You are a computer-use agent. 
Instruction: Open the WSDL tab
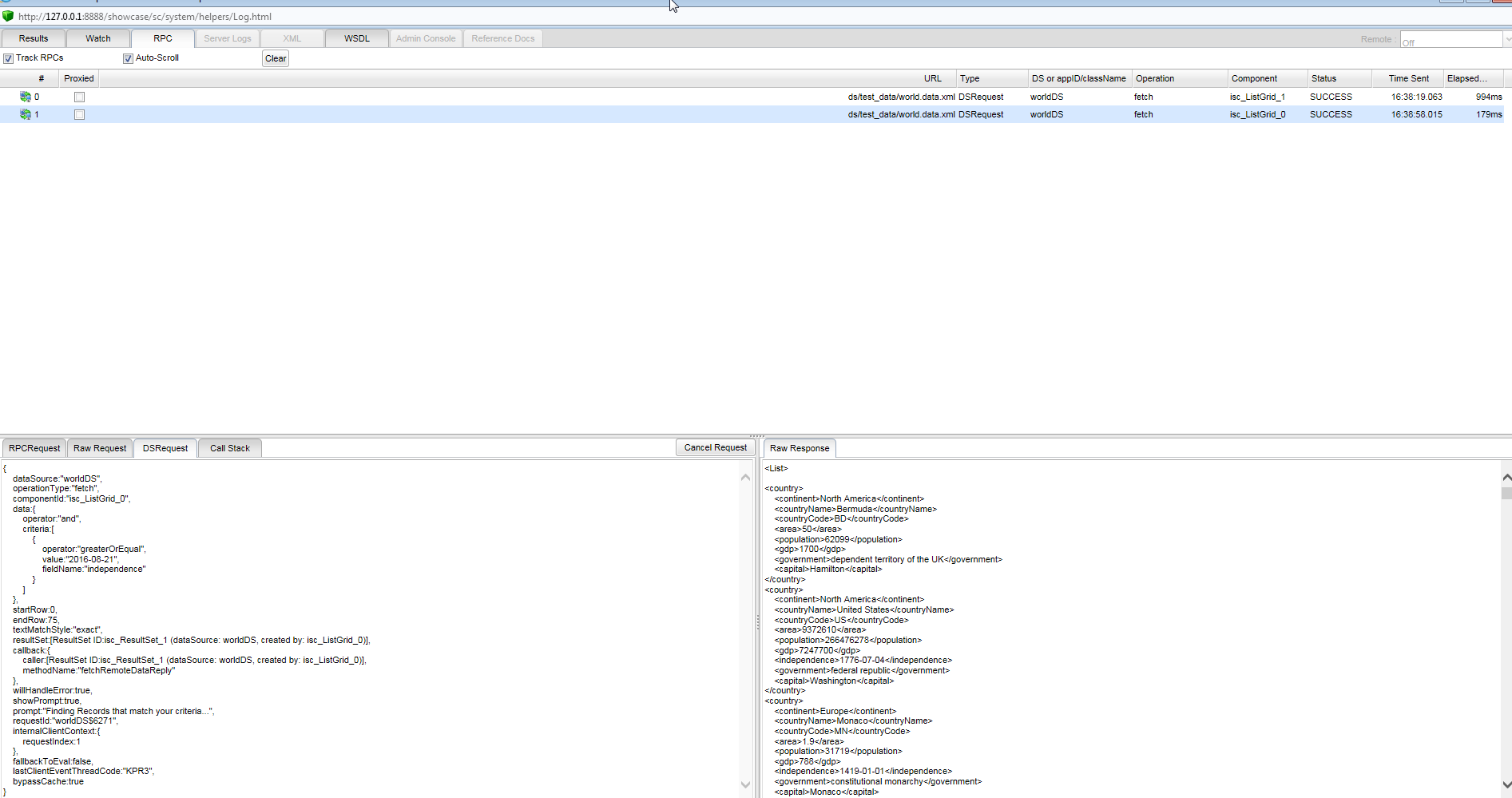(357, 38)
